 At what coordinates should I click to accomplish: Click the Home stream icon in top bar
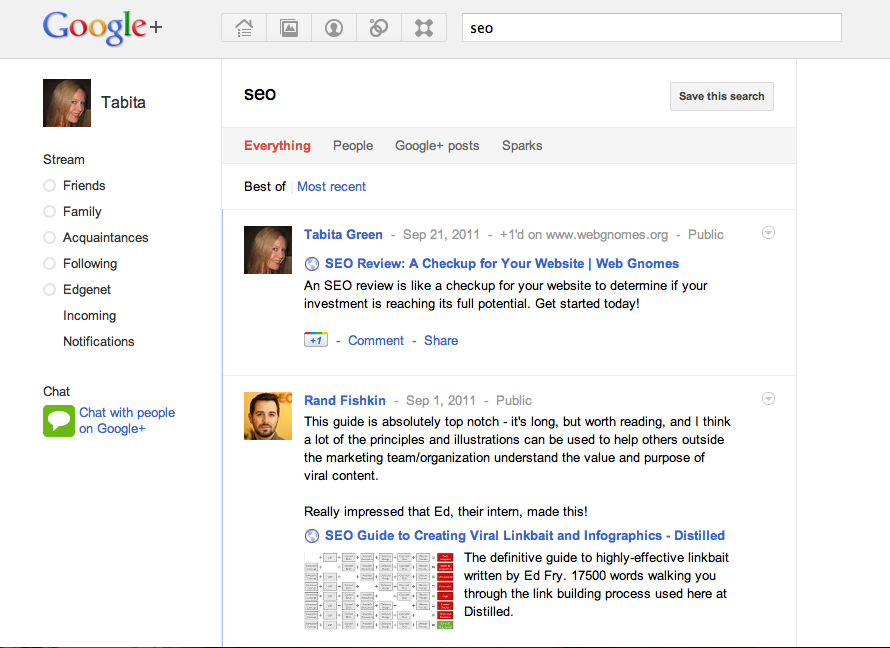pyautogui.click(x=244, y=28)
